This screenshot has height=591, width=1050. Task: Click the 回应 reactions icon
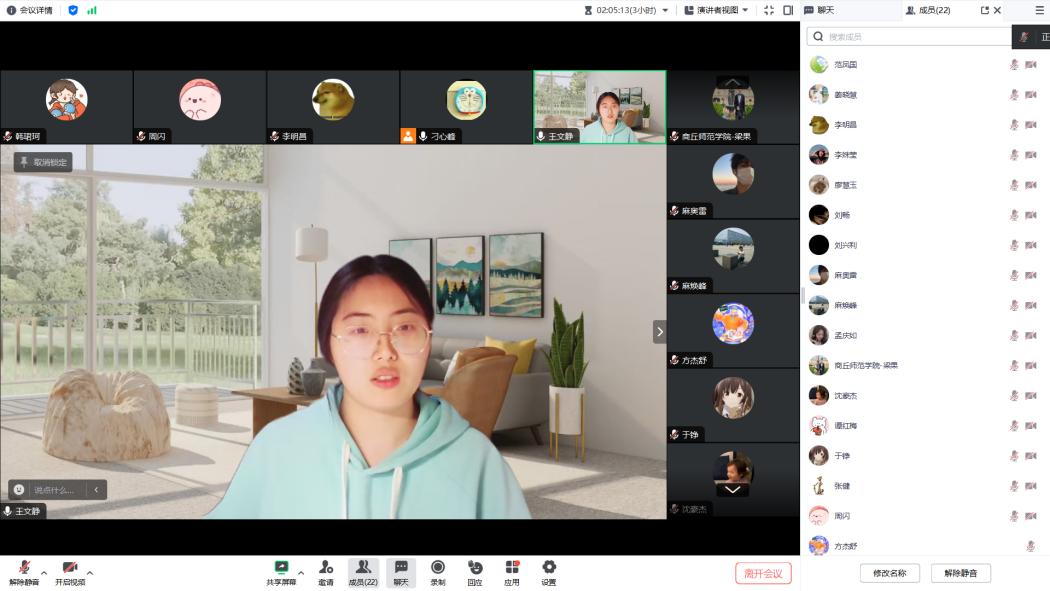click(475, 568)
